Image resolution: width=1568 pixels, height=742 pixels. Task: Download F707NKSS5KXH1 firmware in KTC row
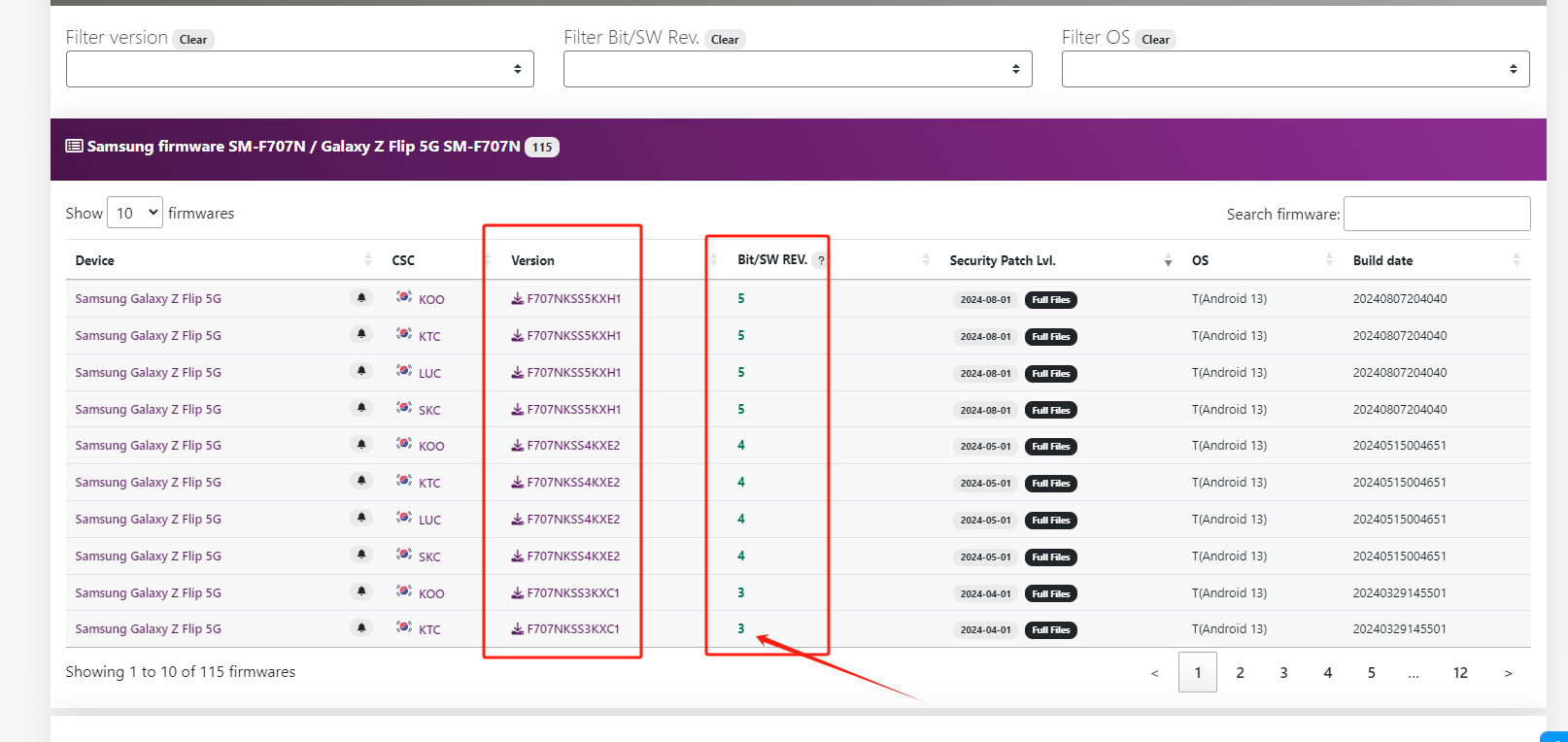coord(566,335)
